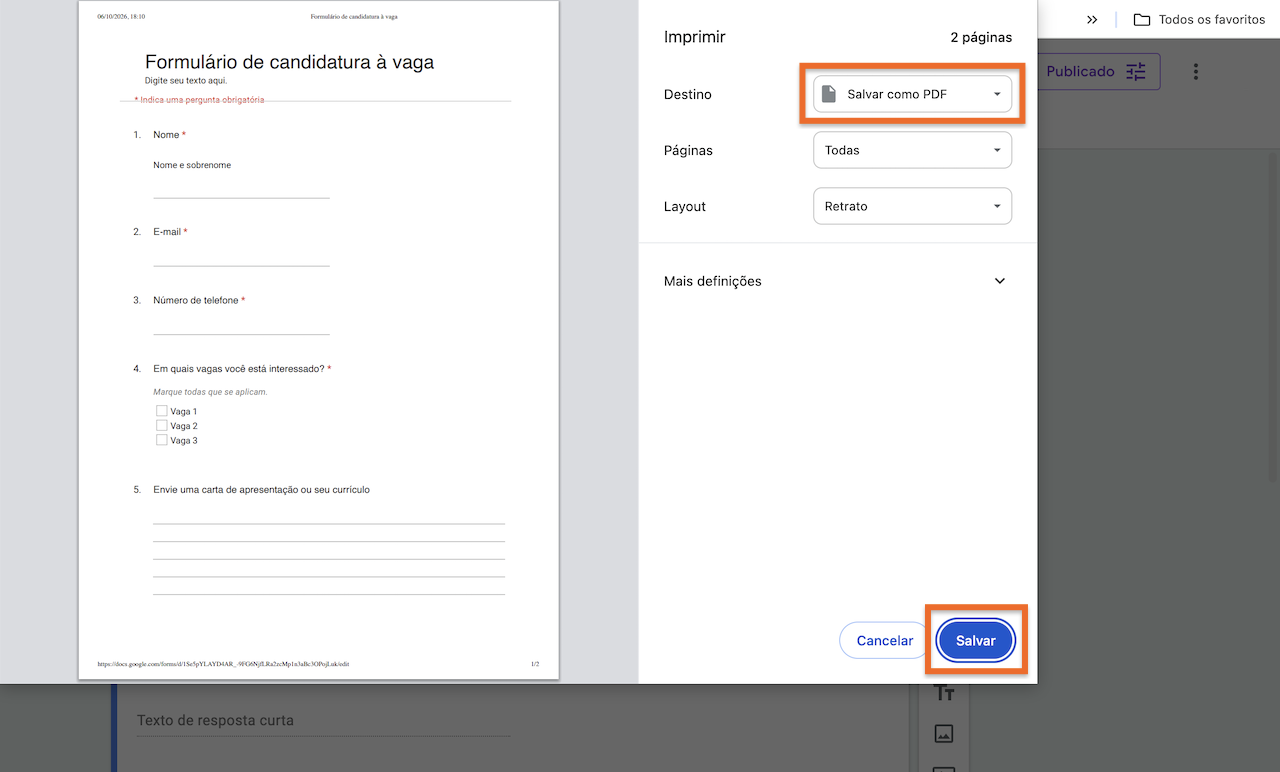The height and width of the screenshot is (772, 1280).
Task: Click the Texto de resposta curta field
Action: (323, 721)
